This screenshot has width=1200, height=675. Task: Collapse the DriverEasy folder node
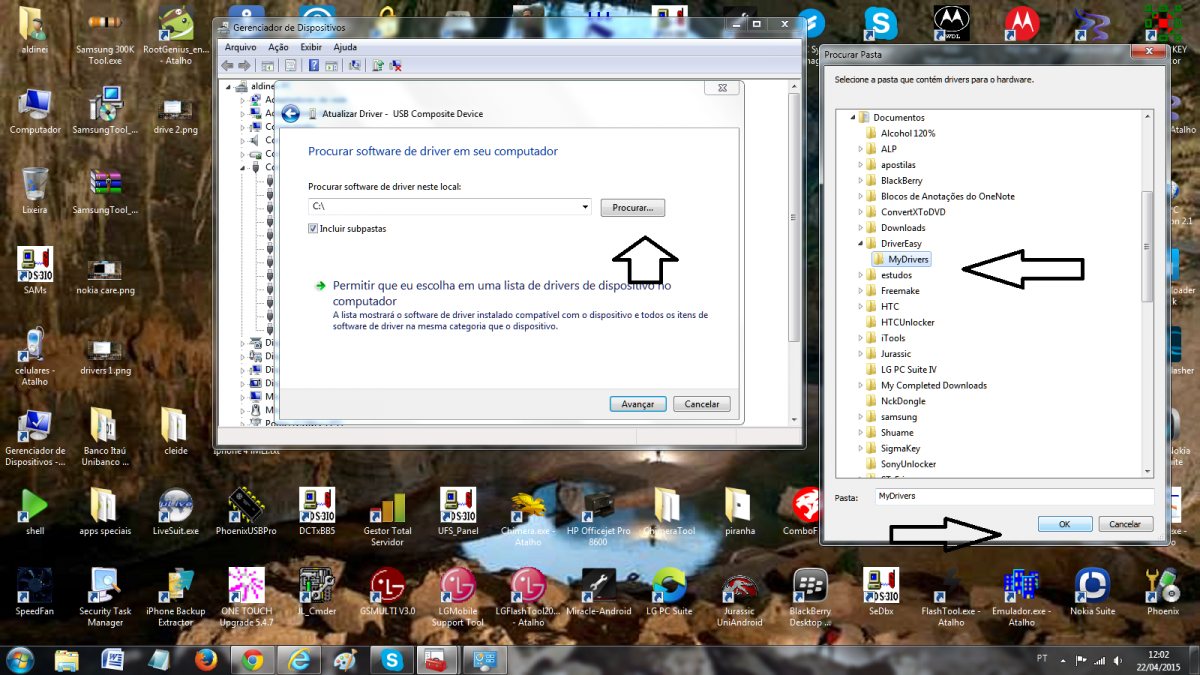point(860,244)
